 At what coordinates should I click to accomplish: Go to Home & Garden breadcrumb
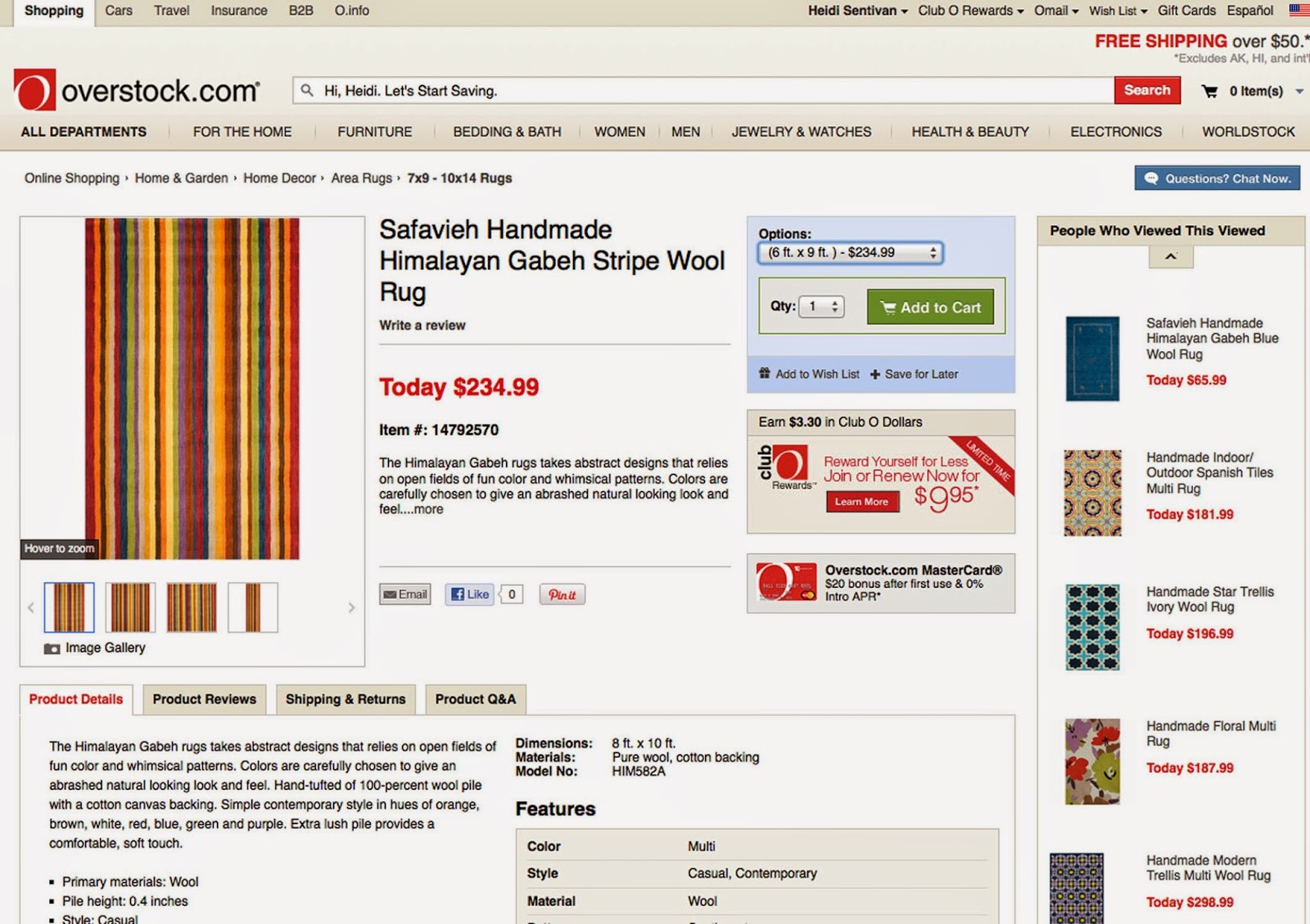[x=182, y=178]
